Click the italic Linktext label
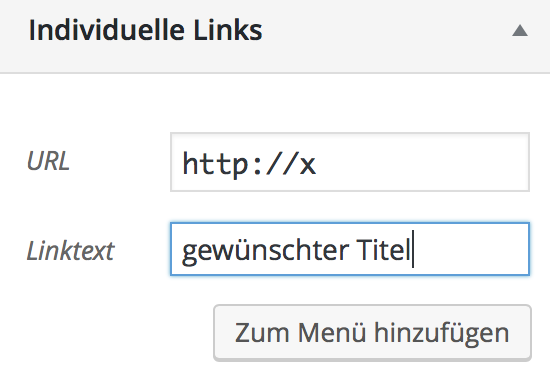This screenshot has width=550, height=370. [71, 251]
